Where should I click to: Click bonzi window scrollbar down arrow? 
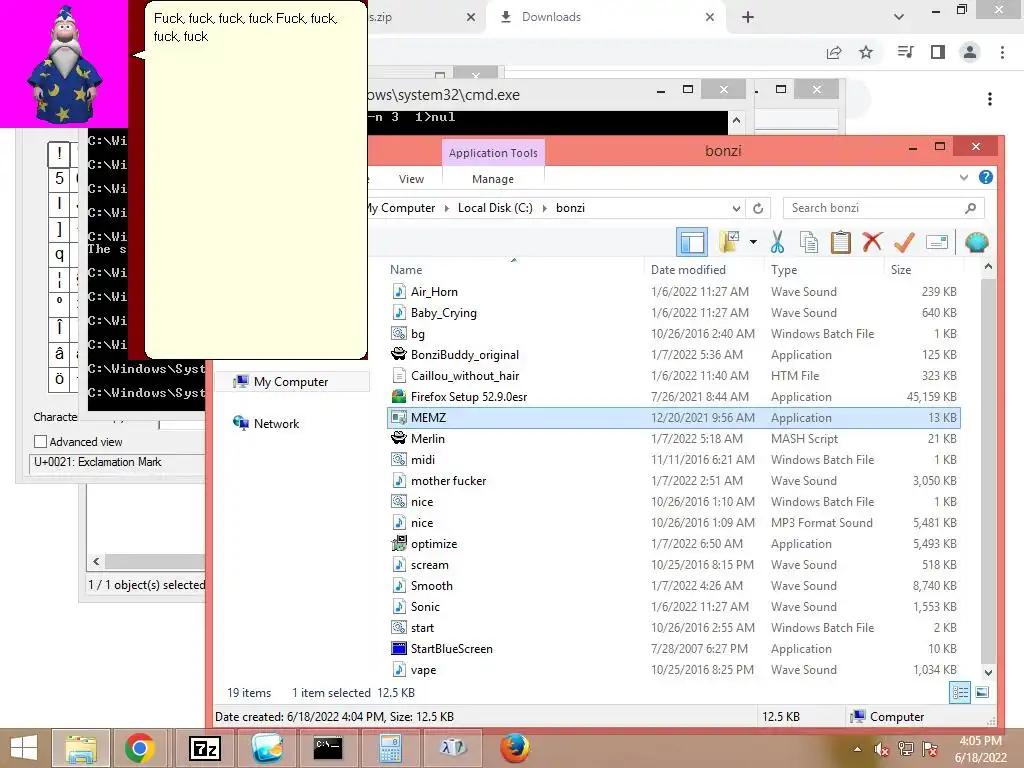click(988, 672)
